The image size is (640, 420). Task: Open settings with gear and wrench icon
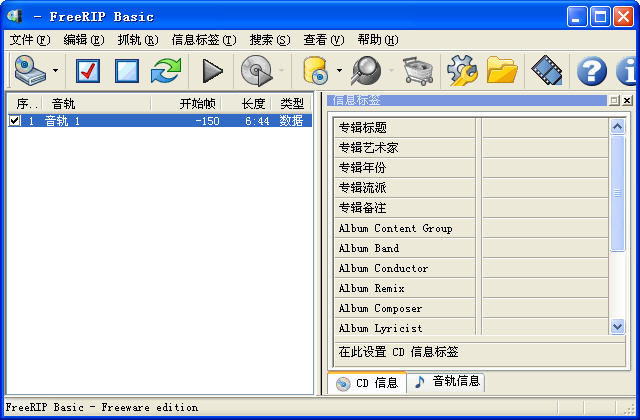462,70
